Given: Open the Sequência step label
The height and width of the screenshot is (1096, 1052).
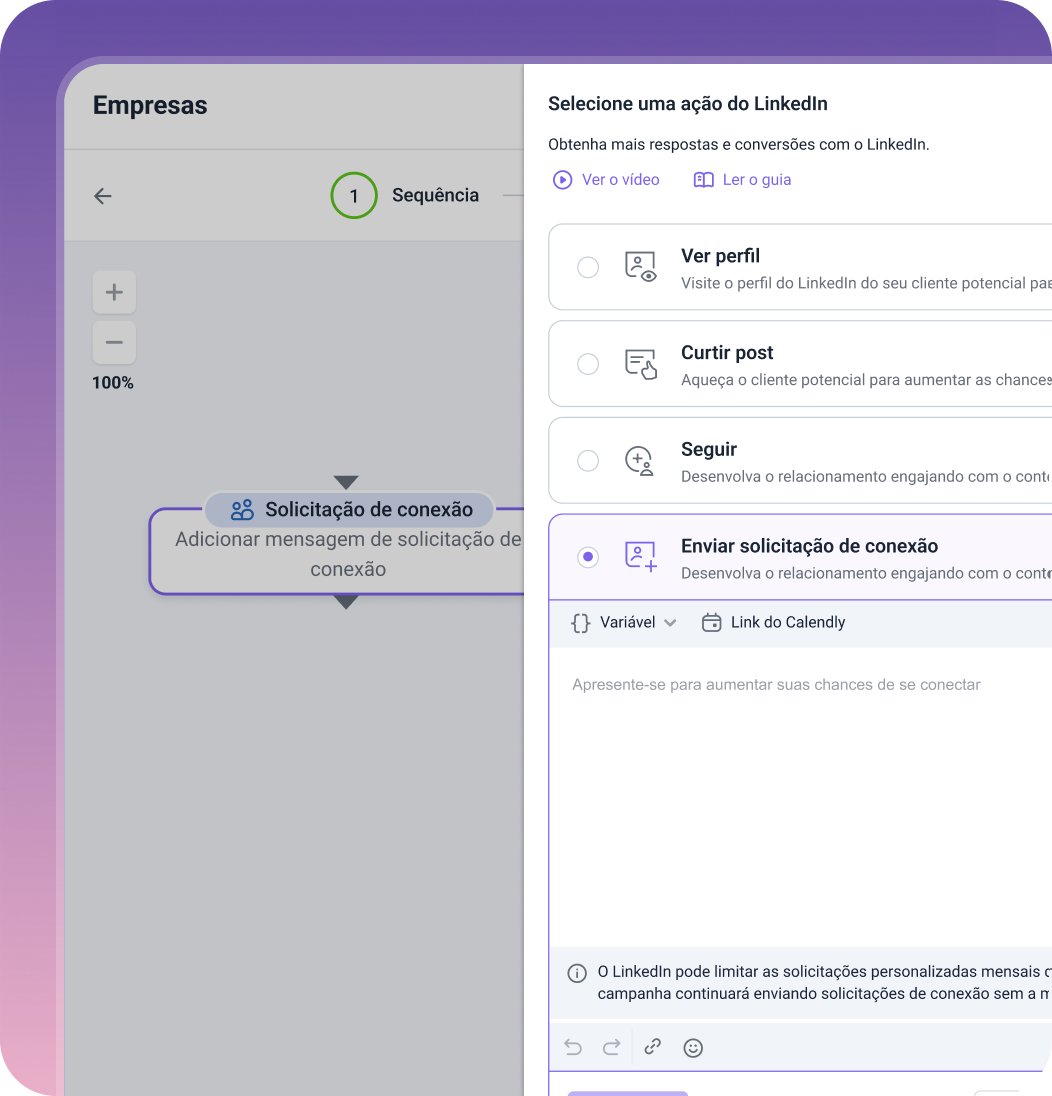Looking at the screenshot, I should coord(435,195).
